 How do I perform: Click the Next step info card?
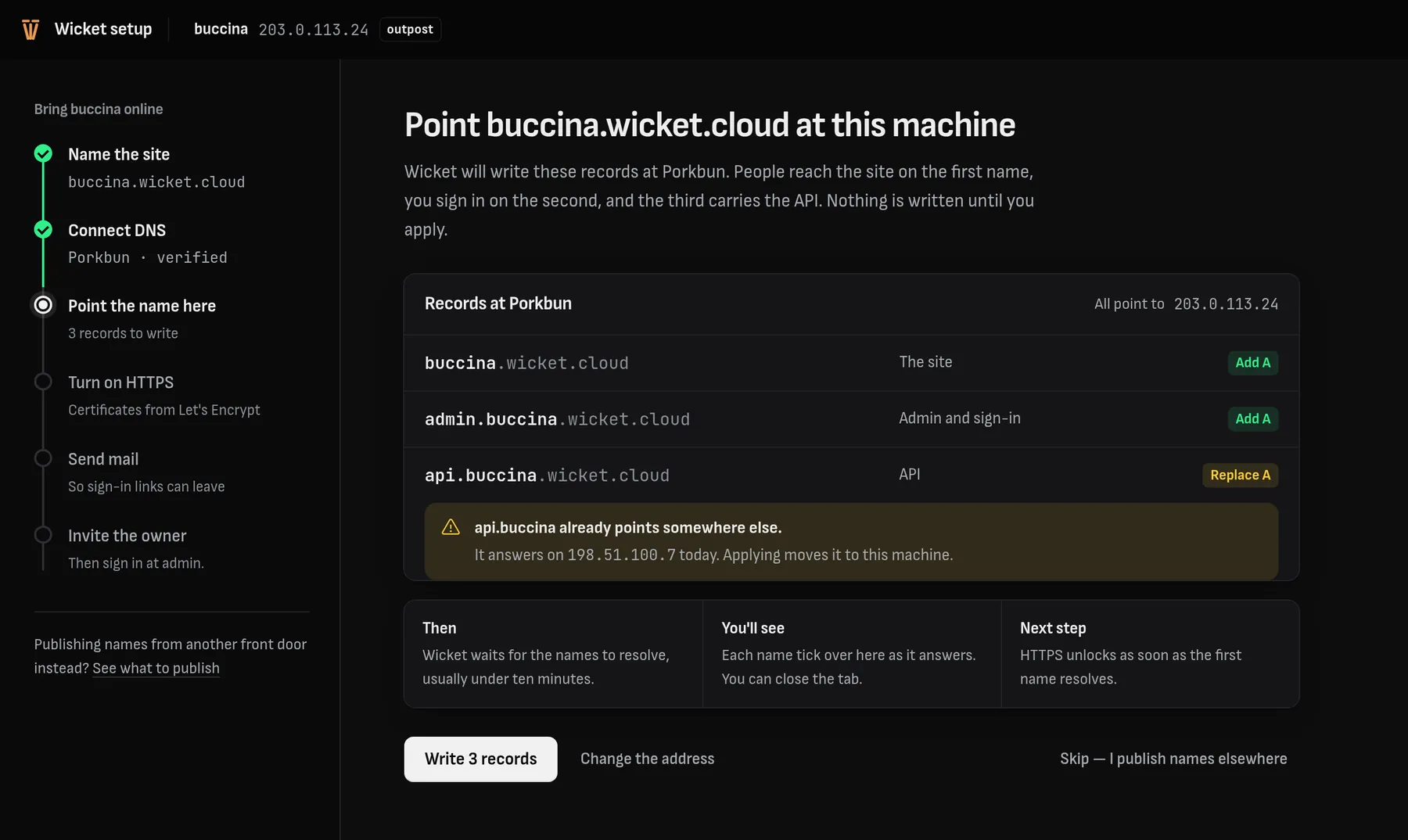tap(1151, 654)
